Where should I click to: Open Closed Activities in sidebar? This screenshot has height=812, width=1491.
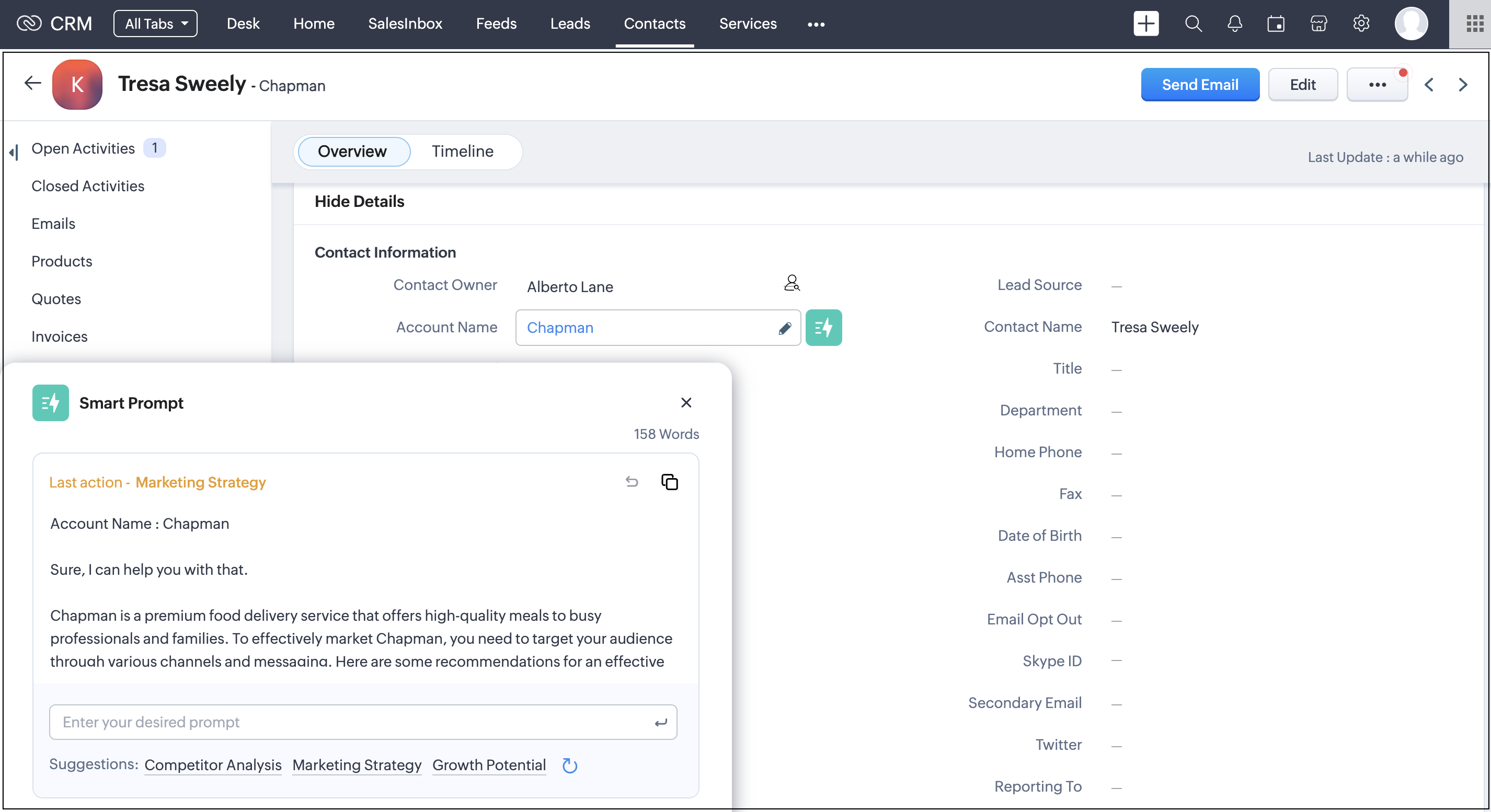tap(87, 185)
